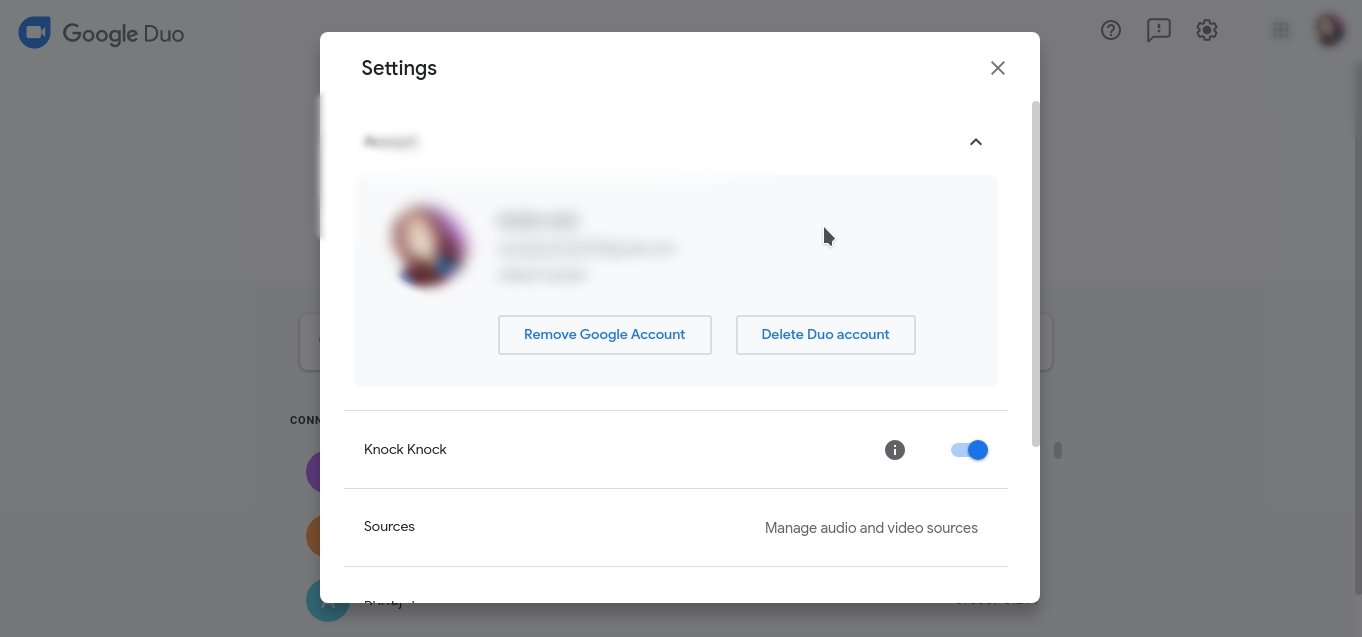Click the profile picture in Account section
1362x637 pixels.
(x=429, y=246)
